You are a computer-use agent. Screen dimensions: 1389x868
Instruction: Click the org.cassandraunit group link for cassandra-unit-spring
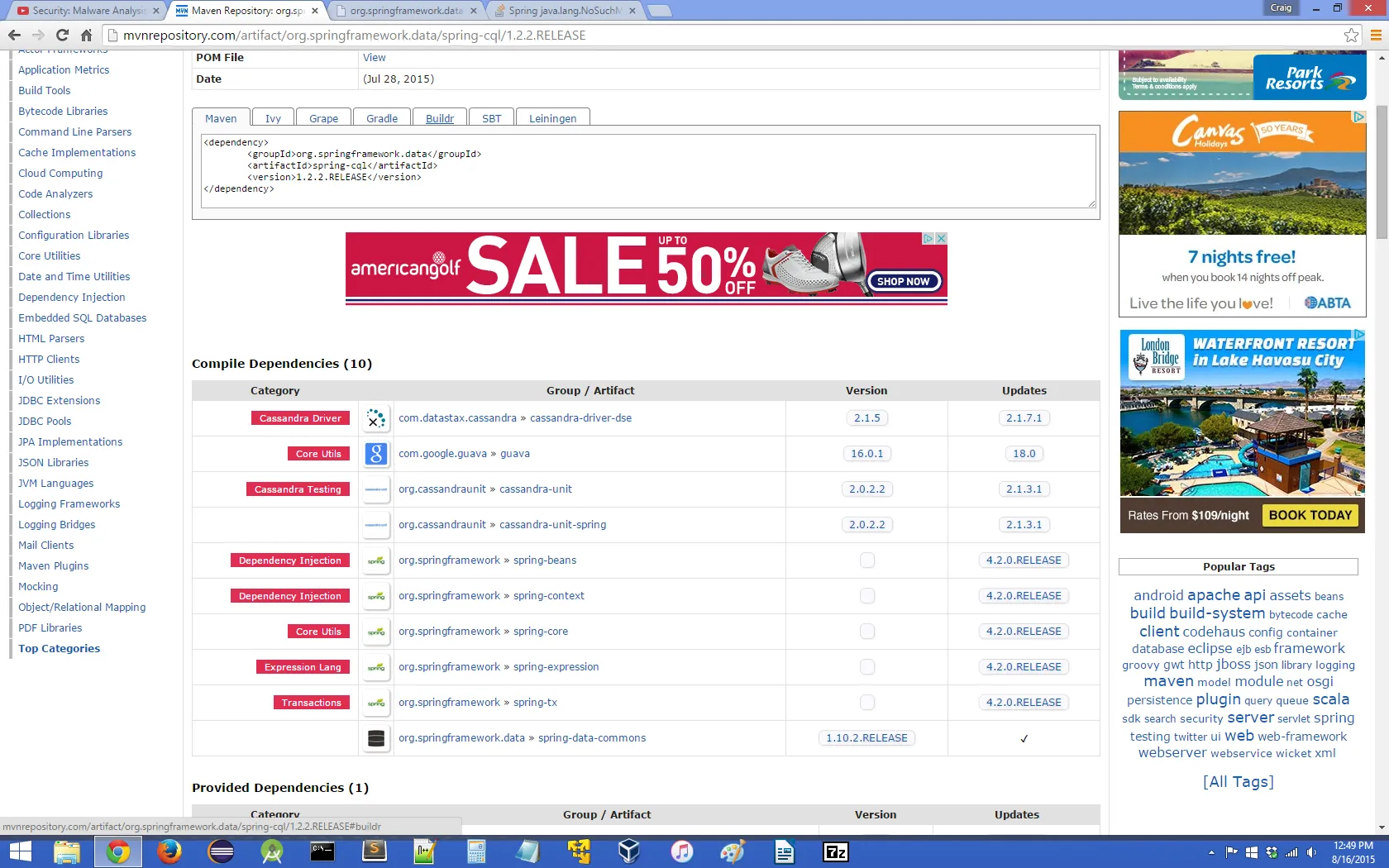[x=442, y=525]
